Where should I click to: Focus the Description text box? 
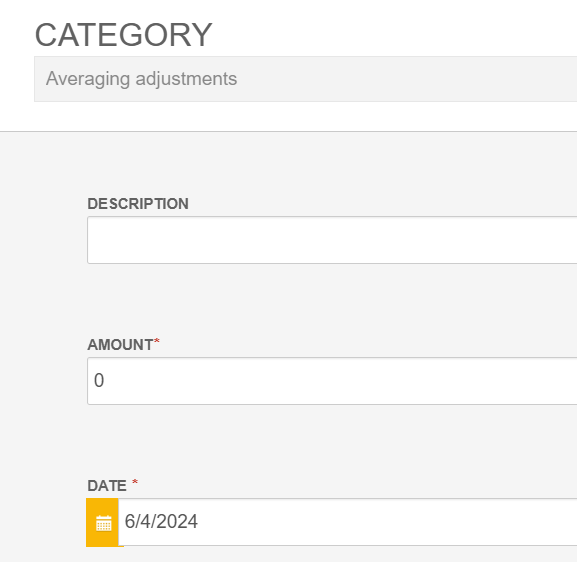coord(332,240)
